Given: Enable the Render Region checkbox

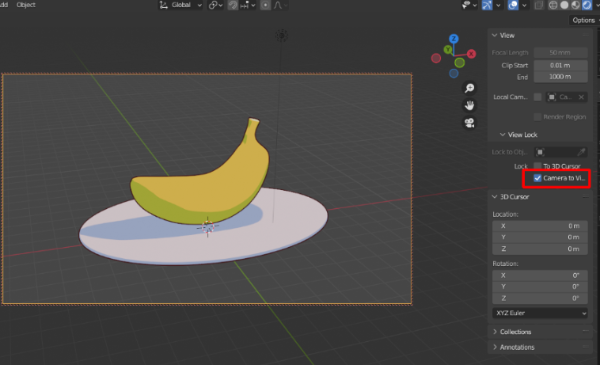Looking at the screenshot, I should [538, 117].
